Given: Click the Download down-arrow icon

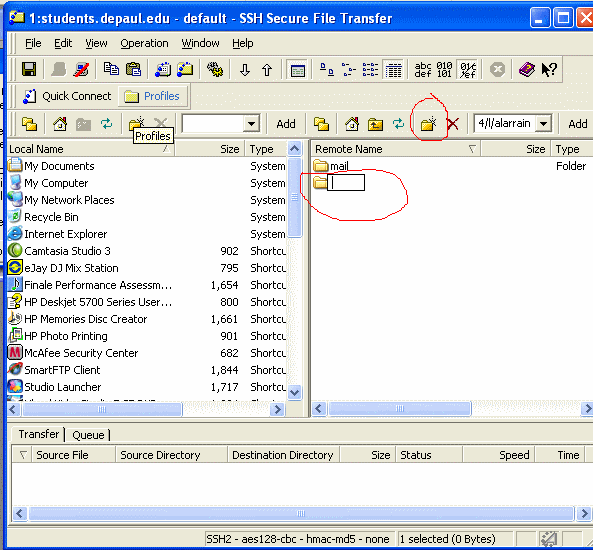Looking at the screenshot, I should tap(245, 70).
